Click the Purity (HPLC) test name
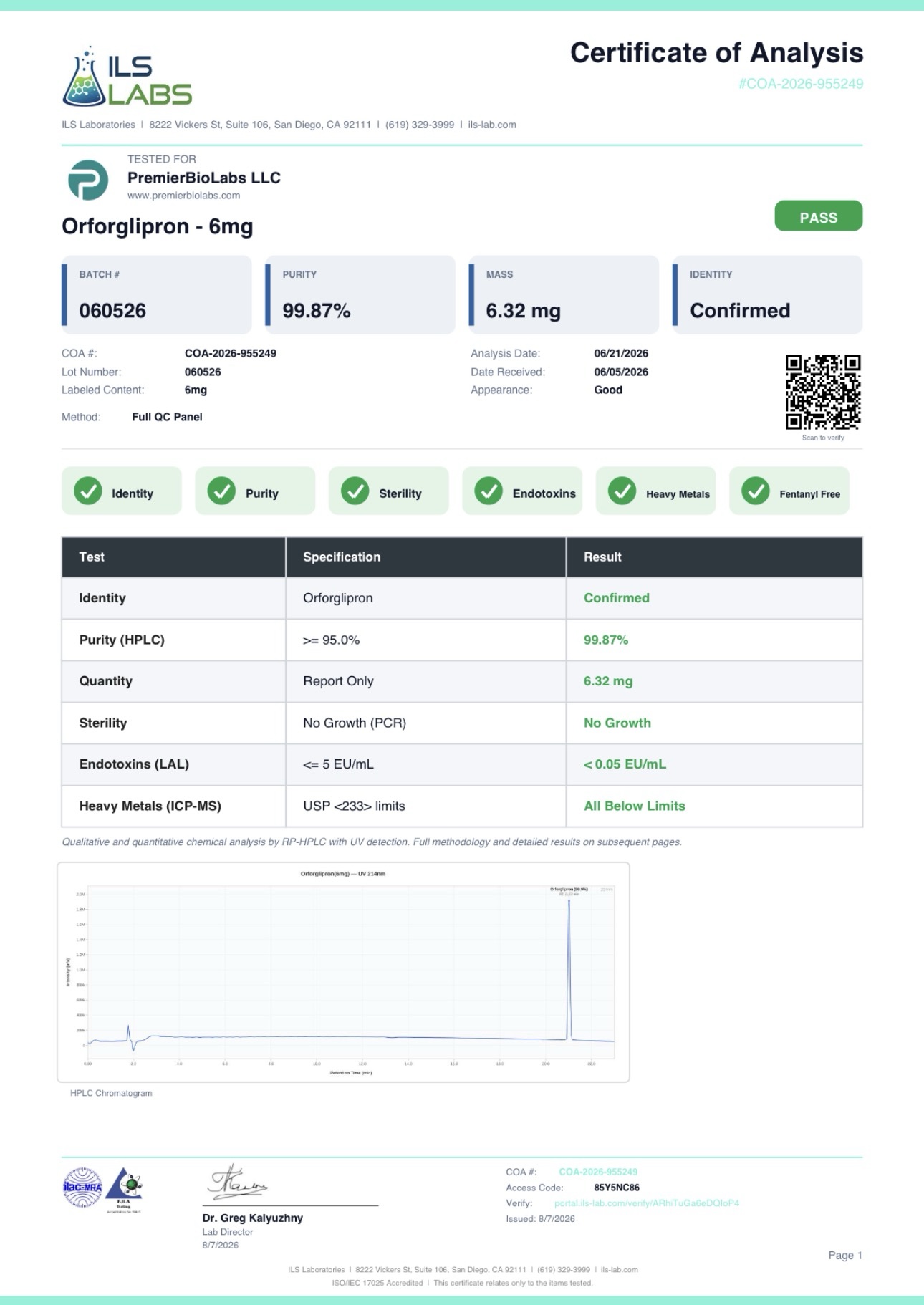Viewport: 924px width, 1305px height. (x=122, y=640)
